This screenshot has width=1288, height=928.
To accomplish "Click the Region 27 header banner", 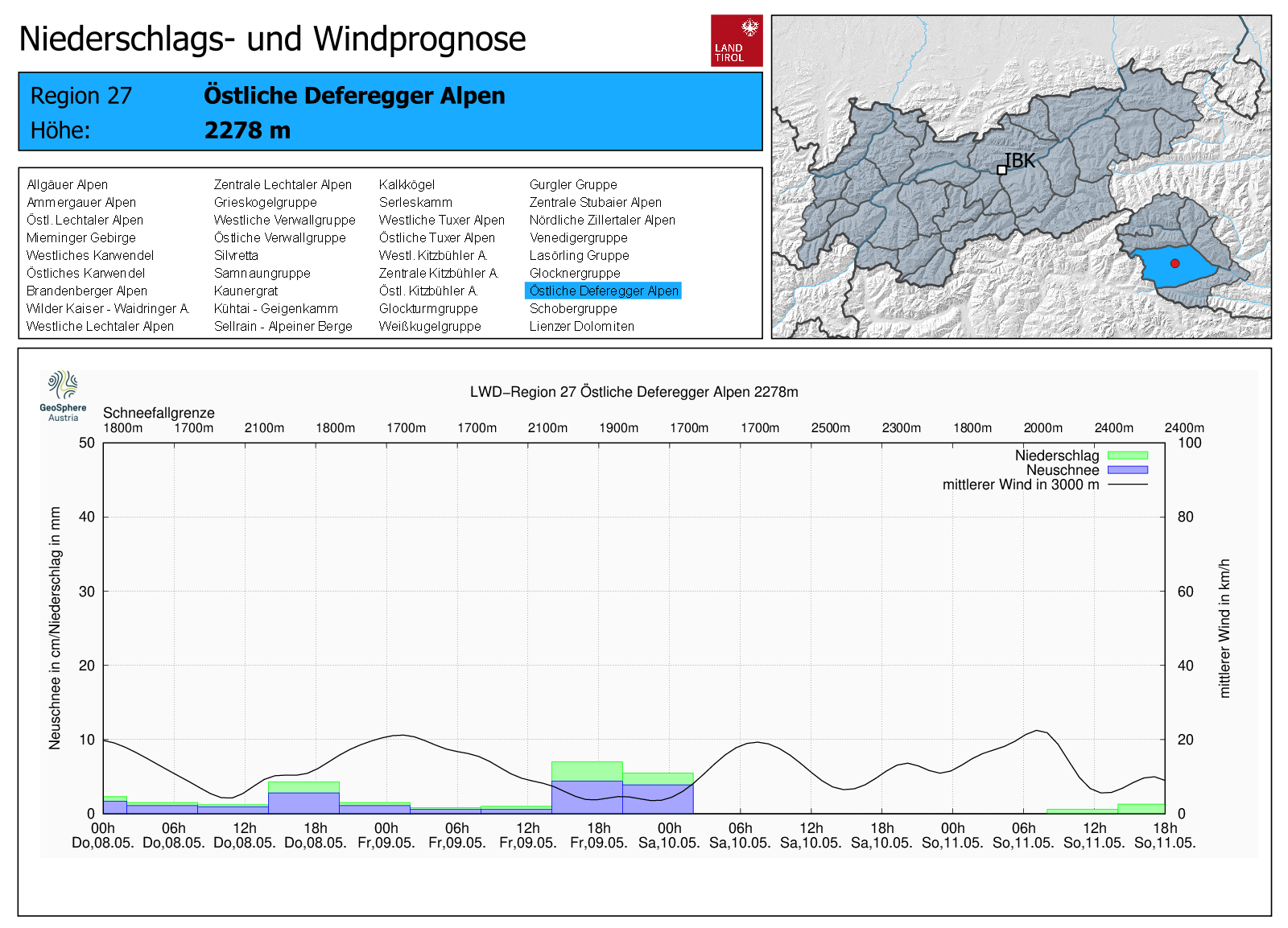I will 390,112.
